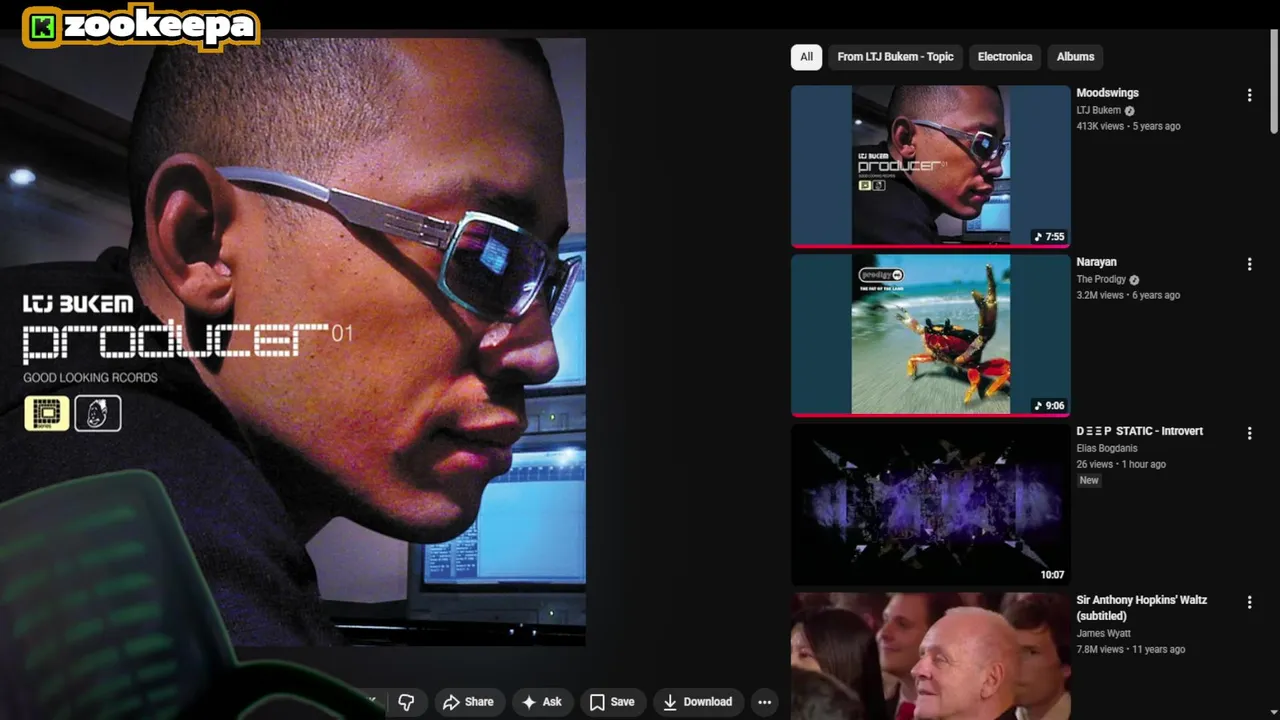The height and width of the screenshot is (720, 1280).
Task: Open the Moodswings video thumbnail
Action: [931, 165]
